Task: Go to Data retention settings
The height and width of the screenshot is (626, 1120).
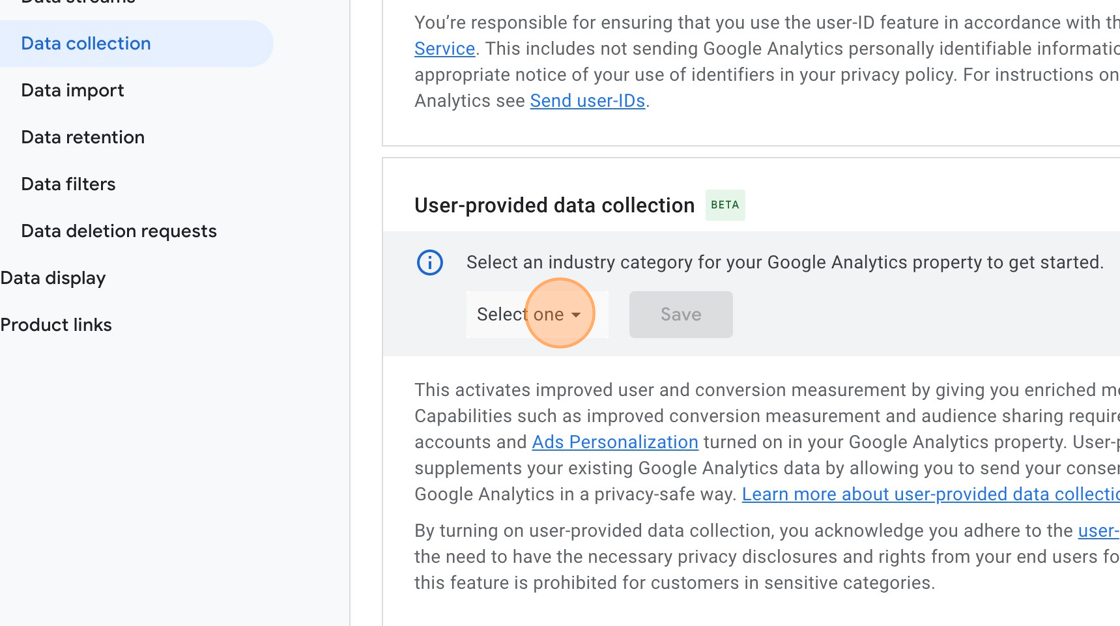Action: [83, 137]
